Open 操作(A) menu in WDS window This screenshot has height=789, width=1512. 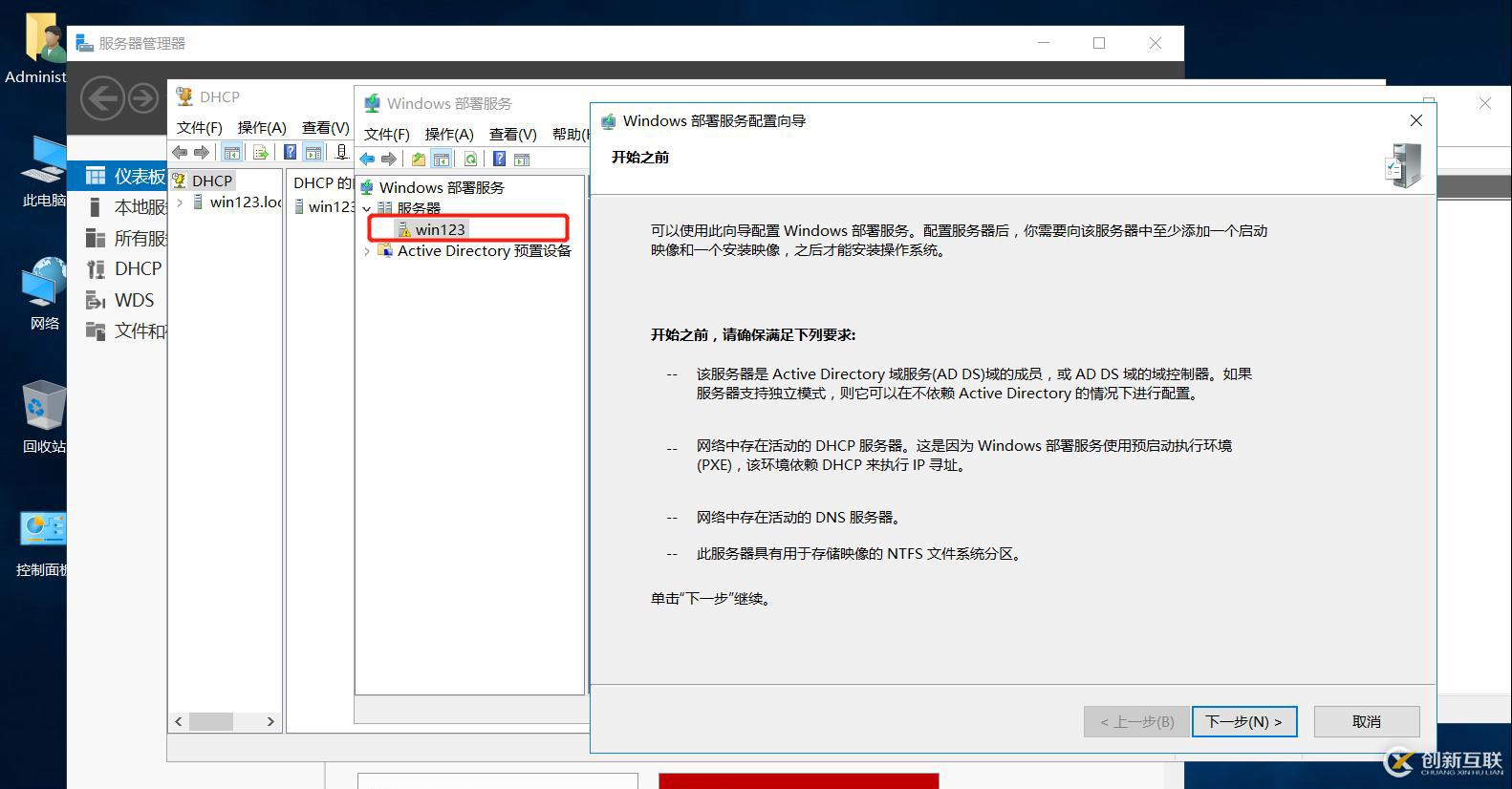click(449, 134)
